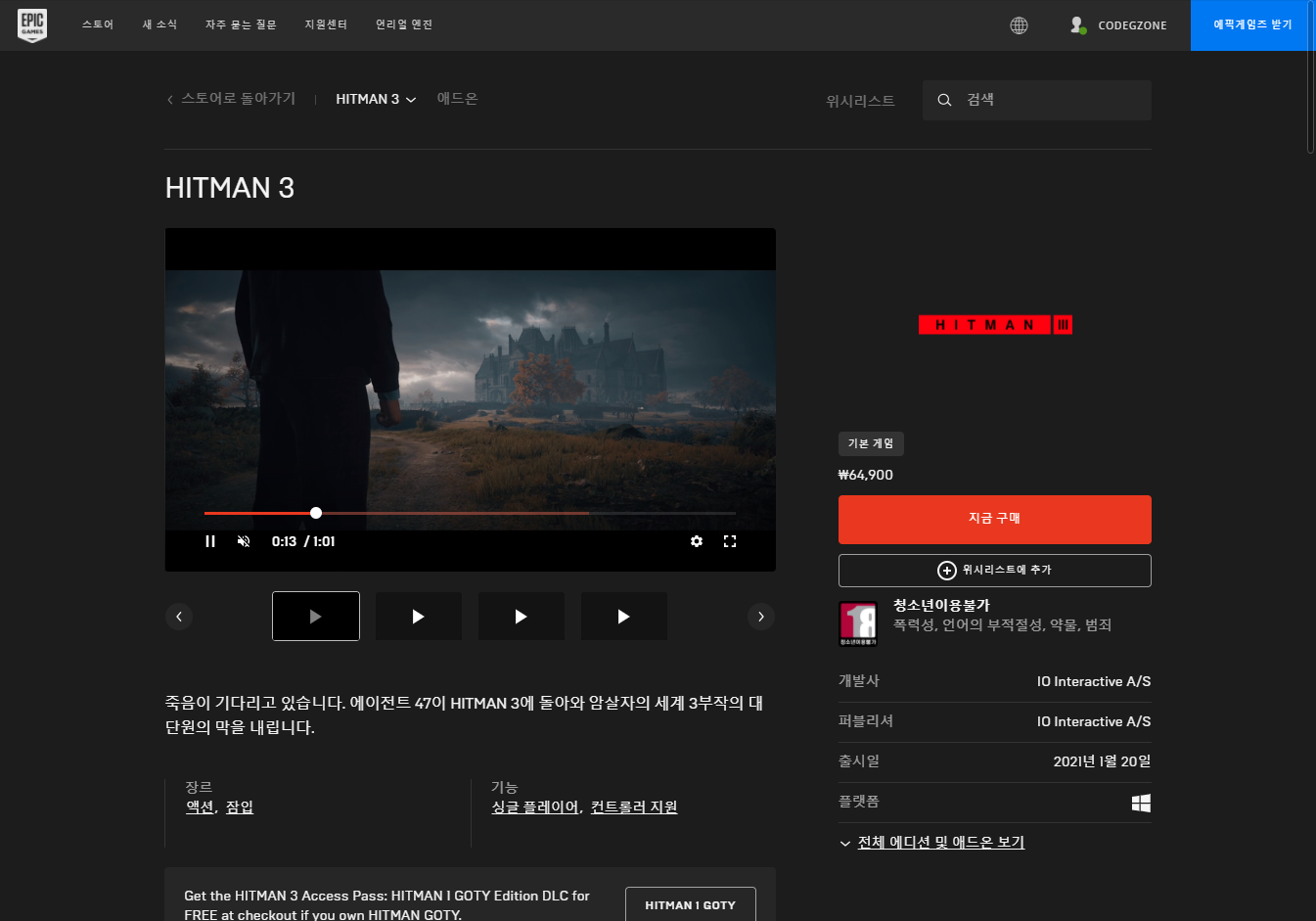Open the 싱글 플레이어 feature link
The image size is (1316, 921).
coord(535,807)
